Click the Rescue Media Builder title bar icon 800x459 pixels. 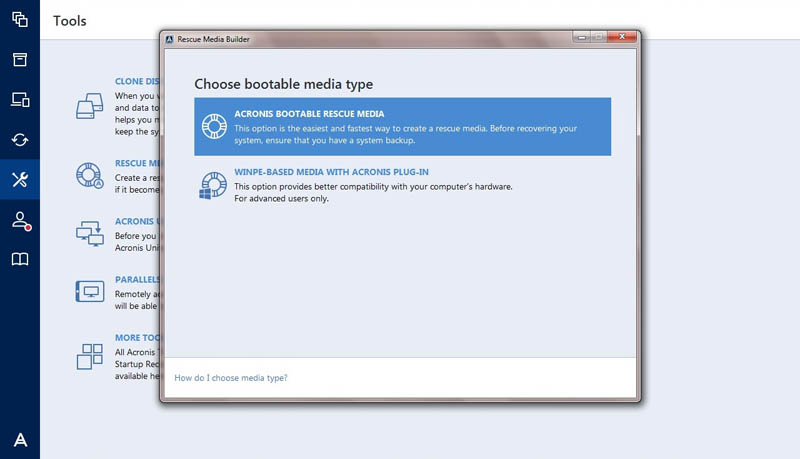pyautogui.click(x=169, y=39)
